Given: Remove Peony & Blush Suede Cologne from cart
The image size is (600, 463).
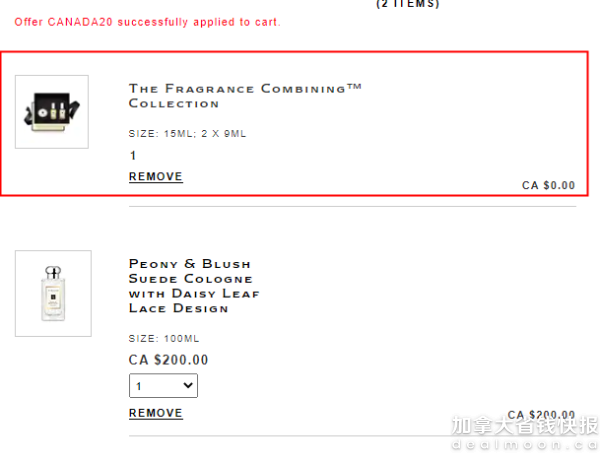Looking at the screenshot, I should (156, 413).
